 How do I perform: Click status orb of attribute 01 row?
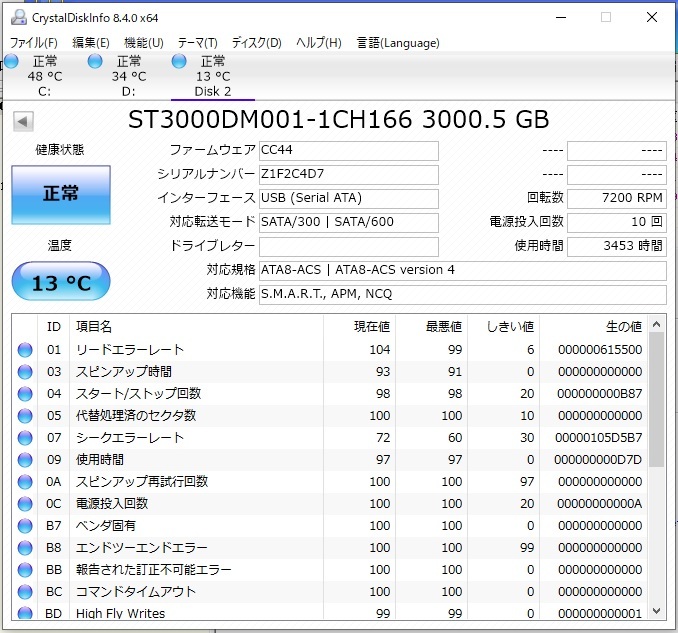25,350
